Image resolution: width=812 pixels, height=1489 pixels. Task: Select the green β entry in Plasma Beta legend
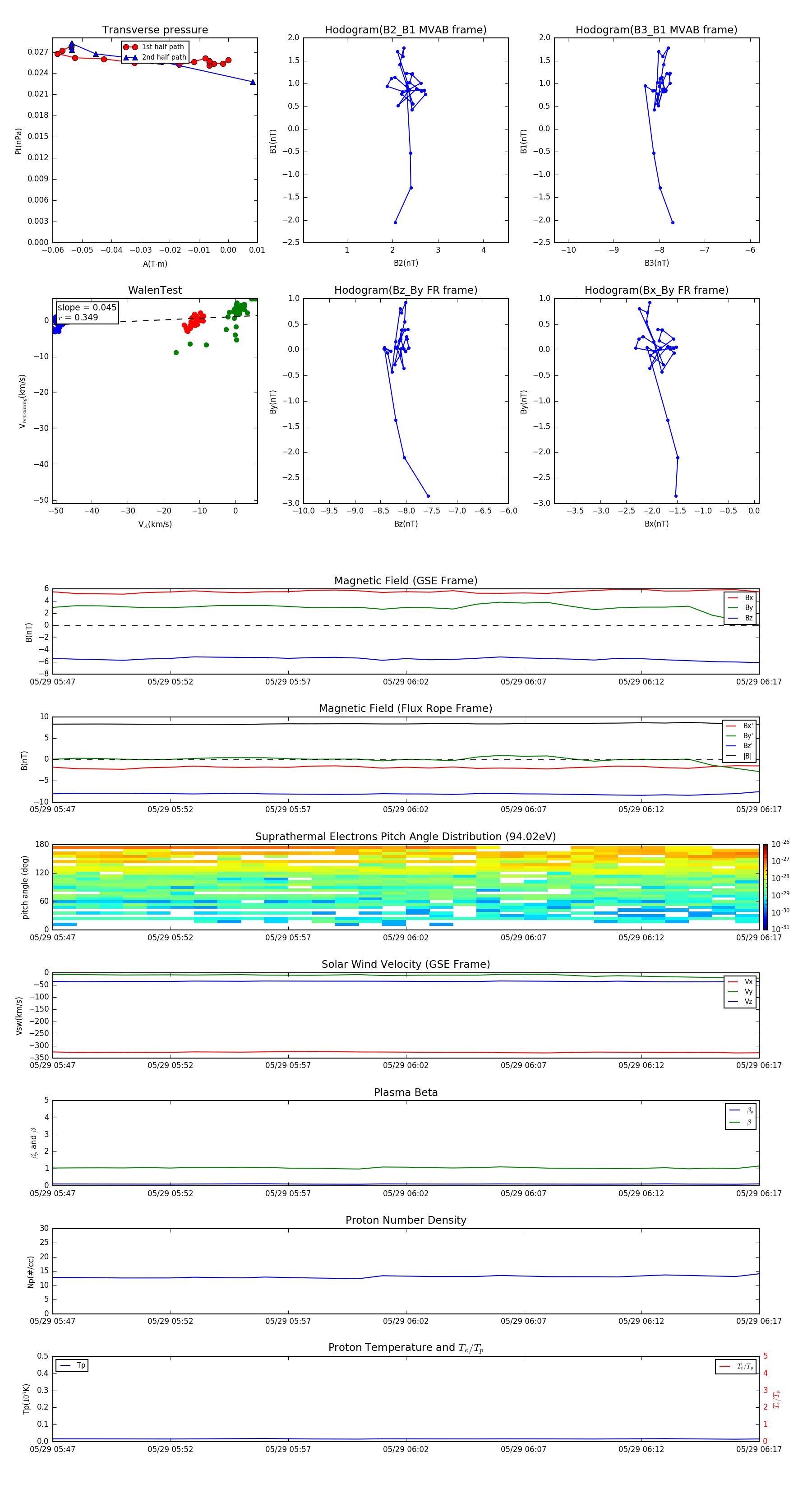[741, 1122]
